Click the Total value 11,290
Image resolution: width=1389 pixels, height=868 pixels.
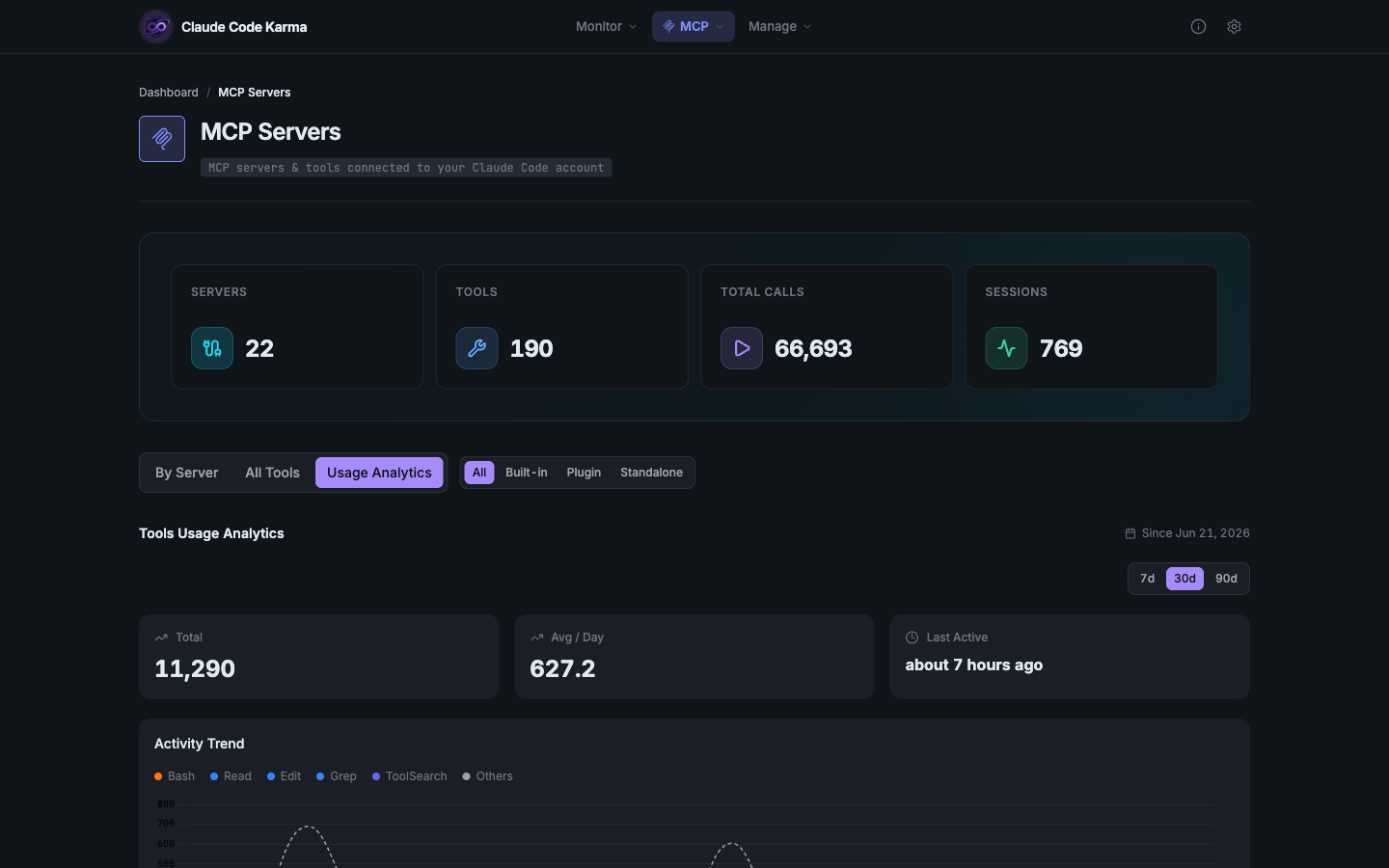coord(195,668)
